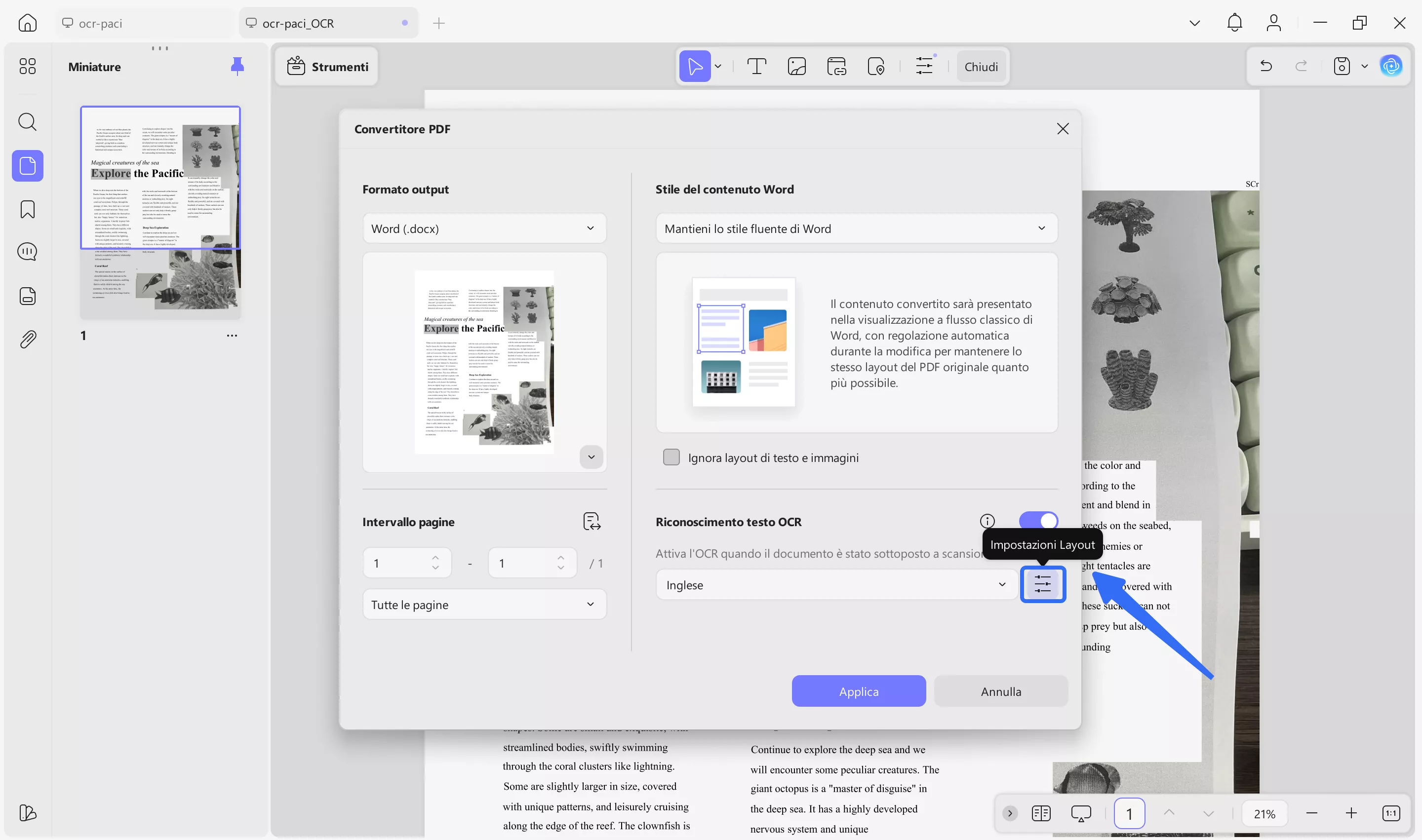Disable the Riconoscimento testo OCR toggle
Screen dimensions: 1422x840
pyautogui.click(x=1038, y=520)
